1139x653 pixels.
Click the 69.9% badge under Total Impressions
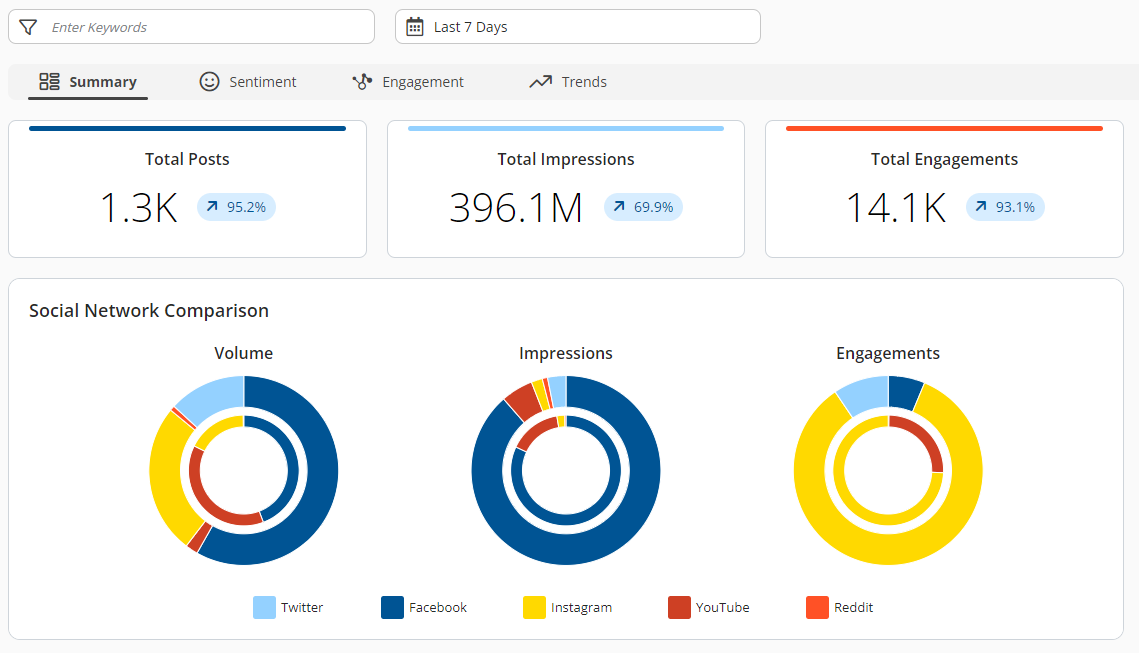tap(643, 207)
